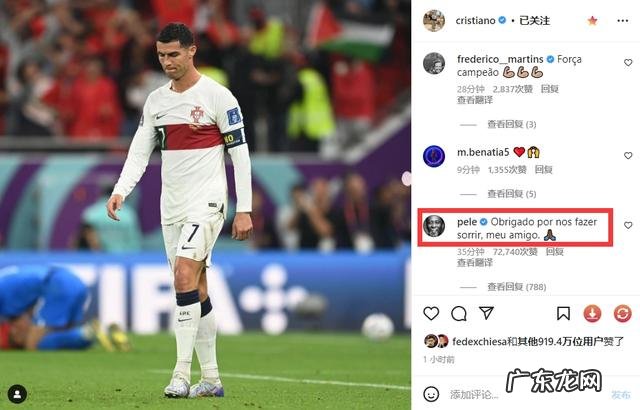Like m.benatia5's comment with heart
The image size is (640, 410).
click(x=628, y=155)
